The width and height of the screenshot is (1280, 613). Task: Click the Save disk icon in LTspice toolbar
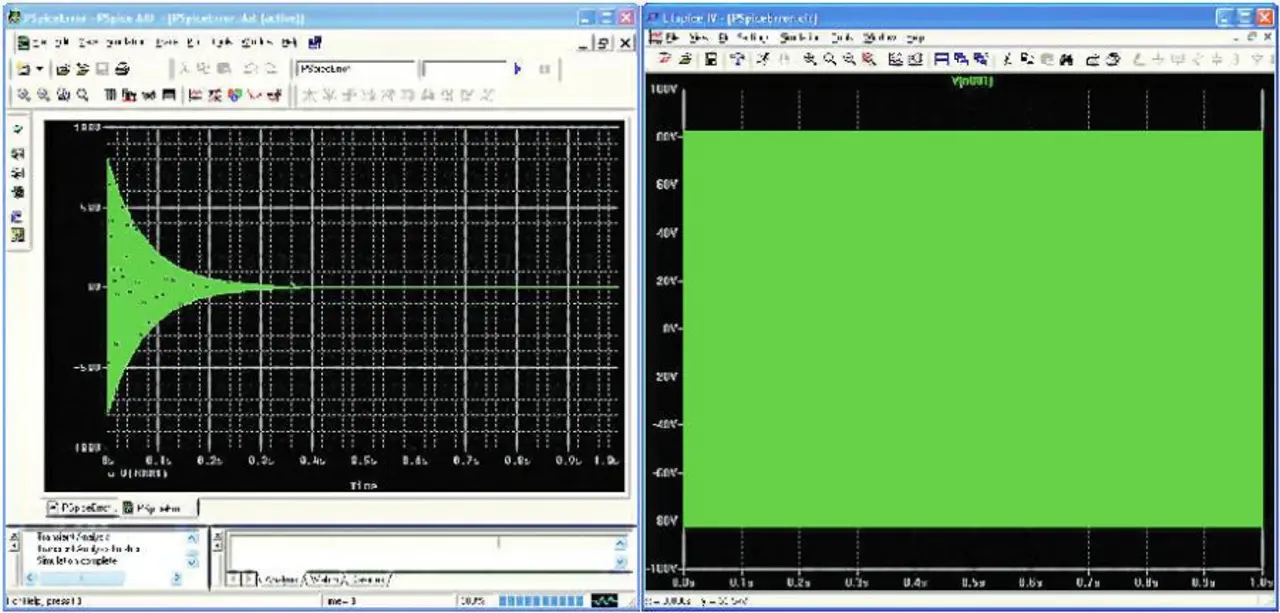711,60
